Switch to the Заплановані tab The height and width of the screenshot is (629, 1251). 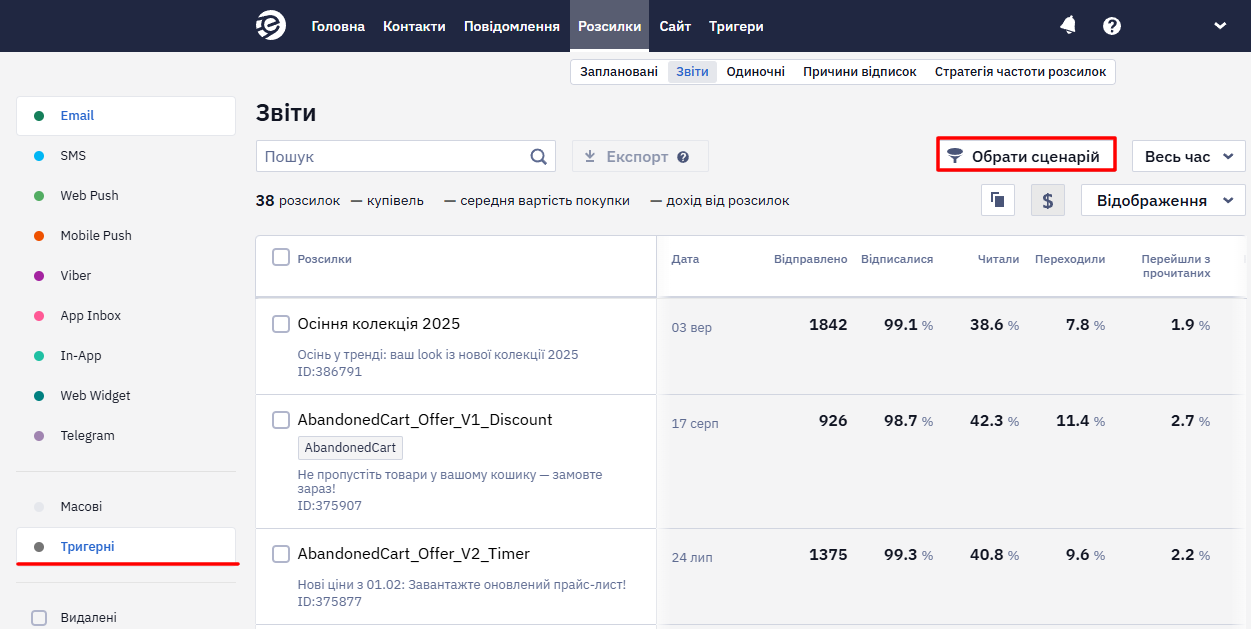[x=619, y=72]
